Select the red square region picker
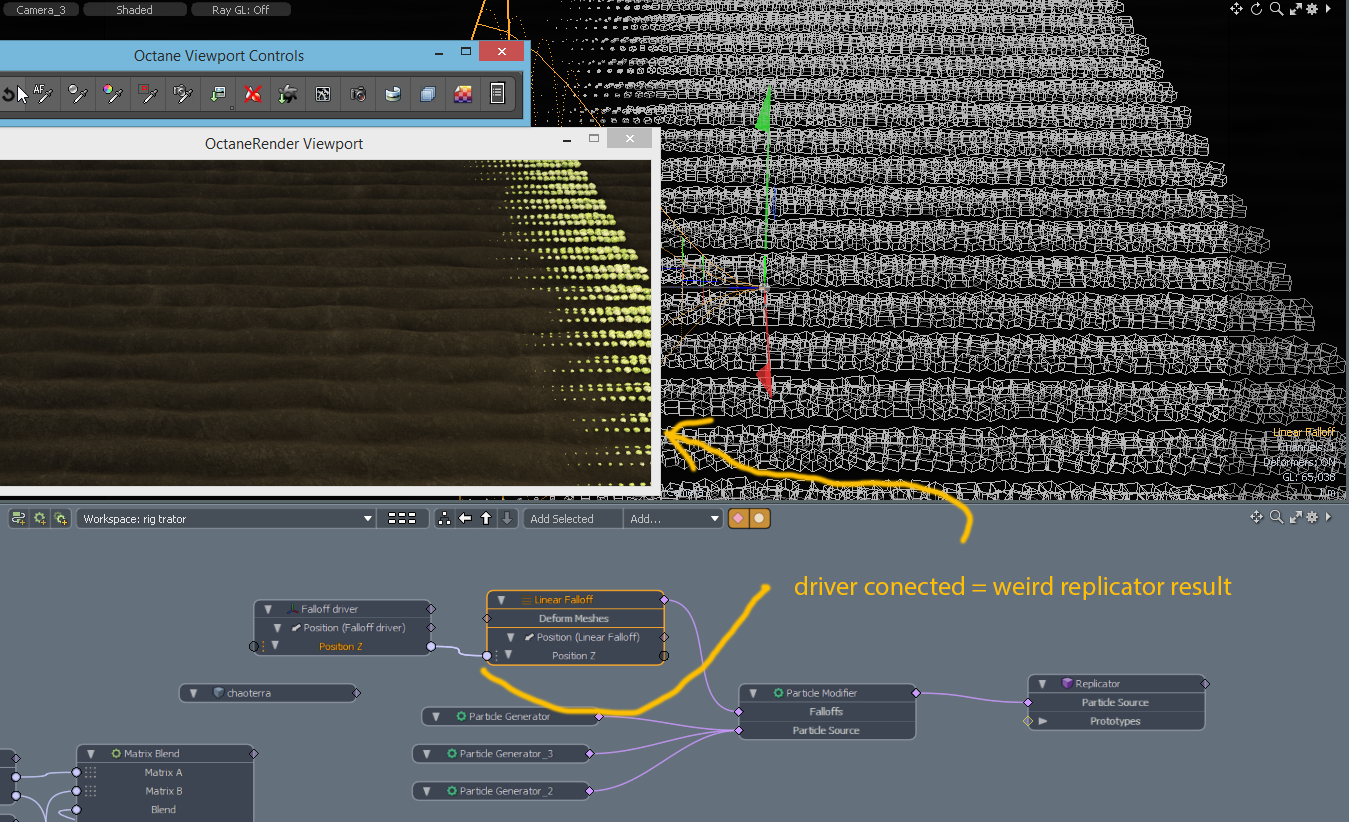 coord(148,94)
